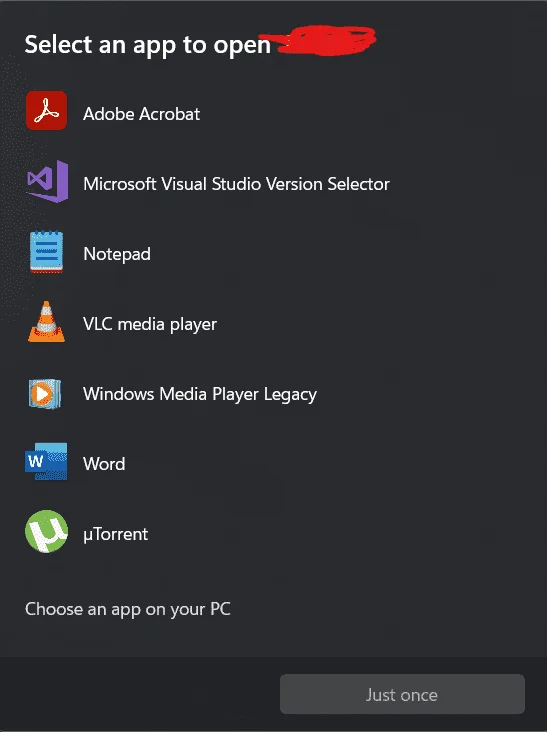The width and height of the screenshot is (547, 732).
Task: Click the 'Select an app to open' heading
Action: (147, 46)
